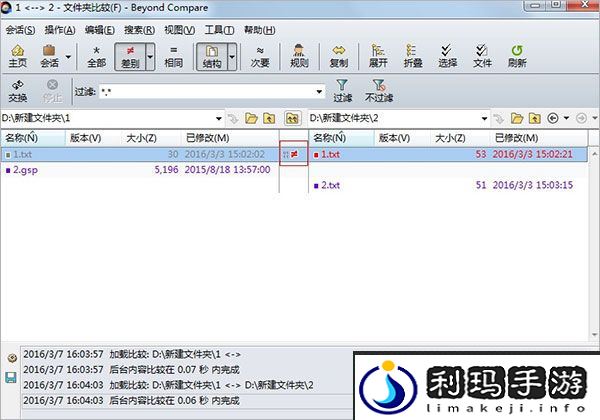Click the left path field D:\新建文件夹\1

[x=107, y=118]
